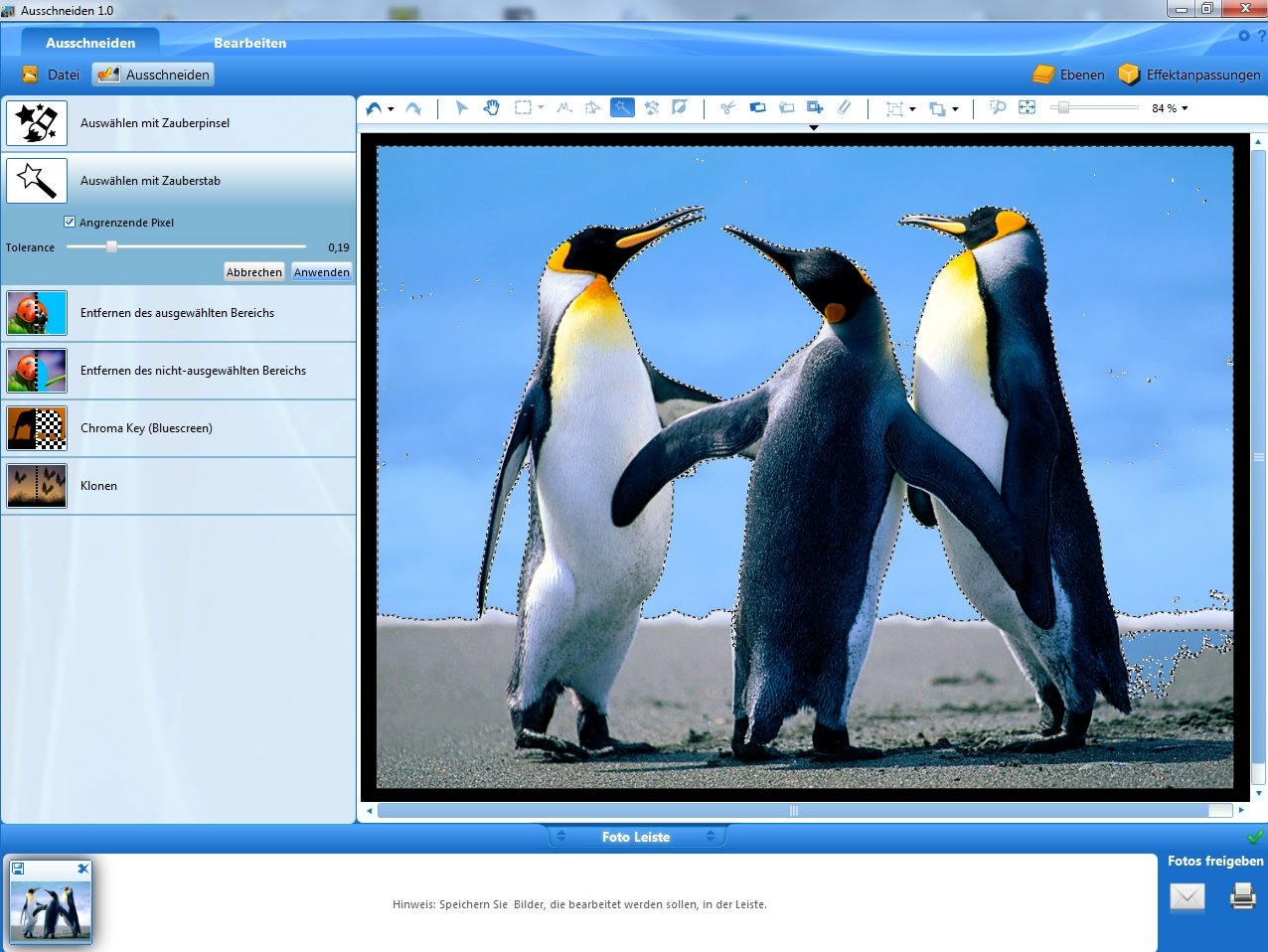Select Chroma Key (Bluescreen) option

click(x=179, y=428)
